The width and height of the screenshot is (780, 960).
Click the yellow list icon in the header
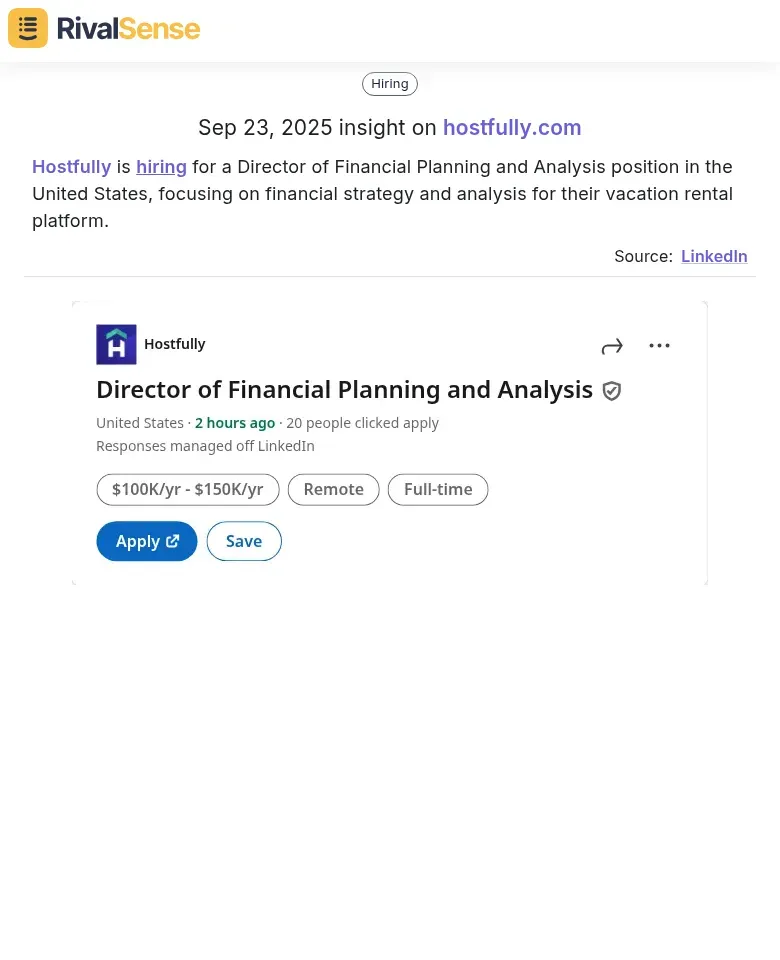tap(27, 27)
